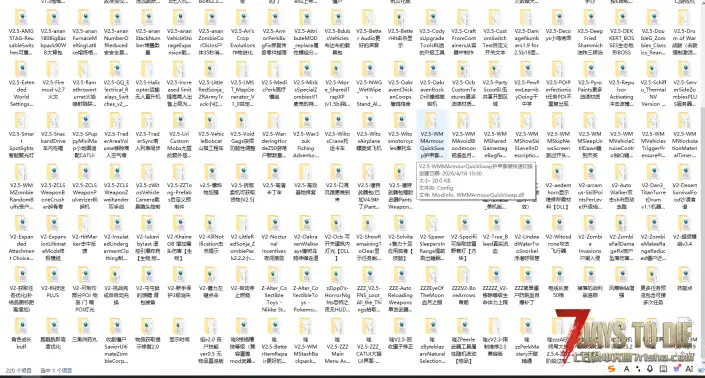Select V2.5-Extended World Settings folder
The width and height of the screenshot is (705, 378).
click(21, 84)
